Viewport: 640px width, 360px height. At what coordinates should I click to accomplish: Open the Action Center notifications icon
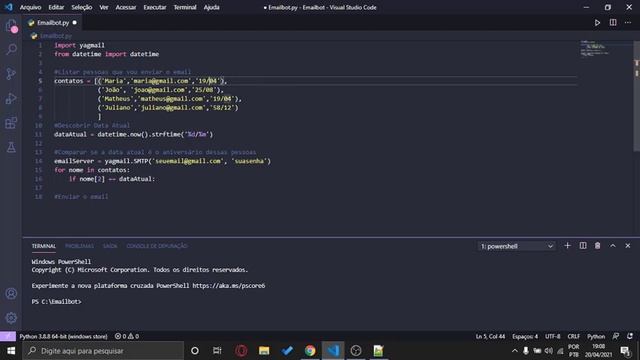pos(625,351)
